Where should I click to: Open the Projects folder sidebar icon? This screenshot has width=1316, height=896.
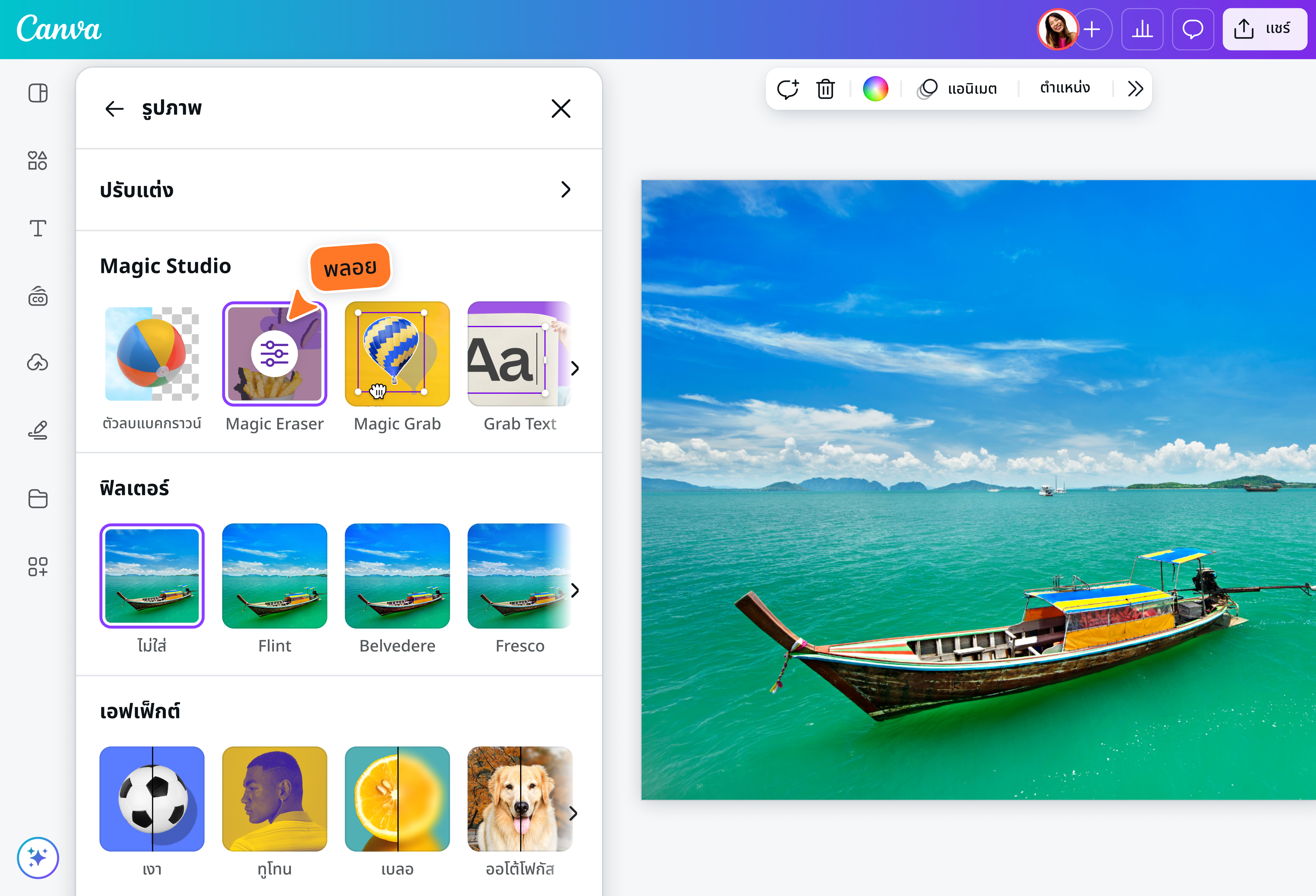[38, 499]
